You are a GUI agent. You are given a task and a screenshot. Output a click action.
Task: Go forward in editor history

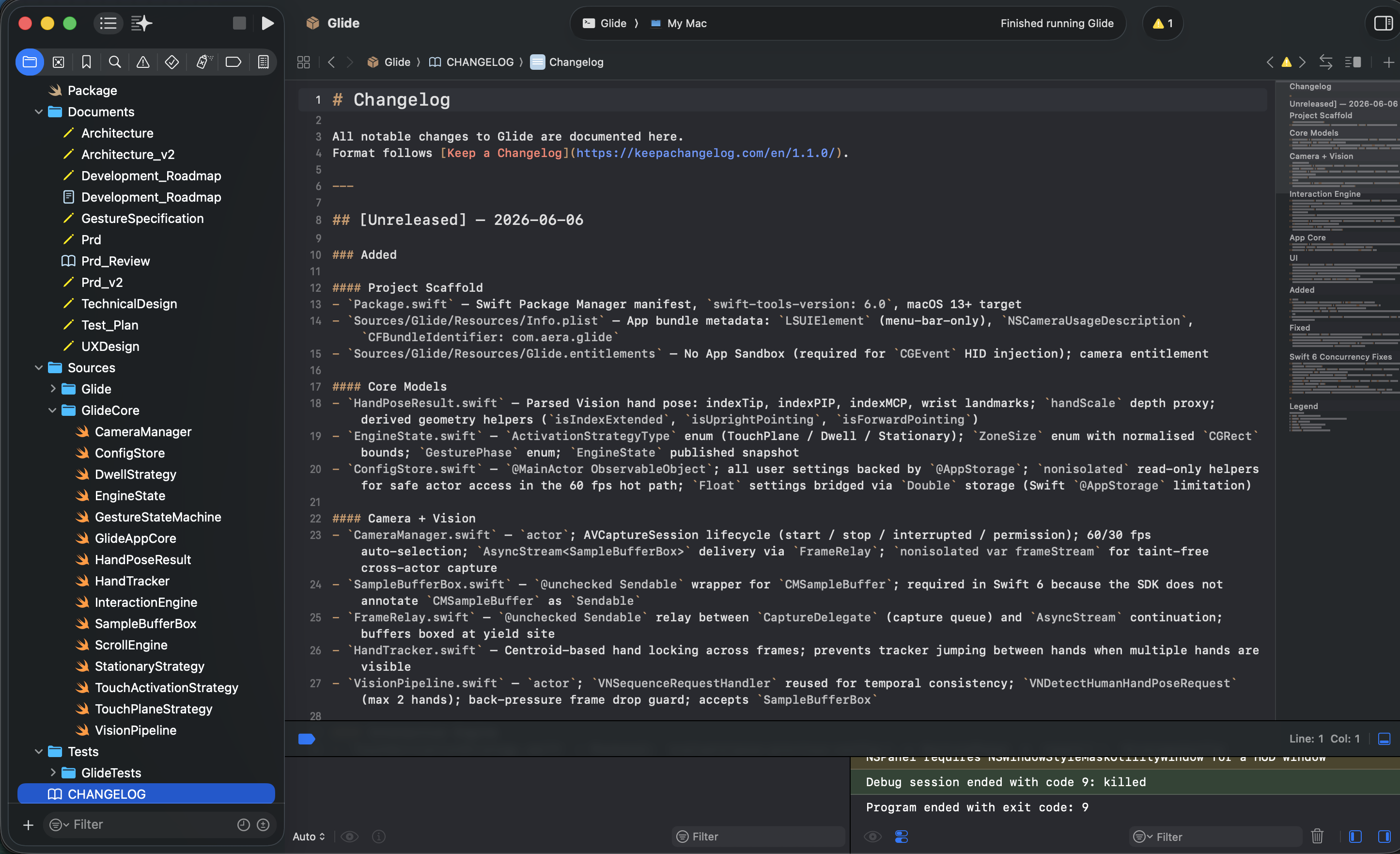tap(350, 62)
